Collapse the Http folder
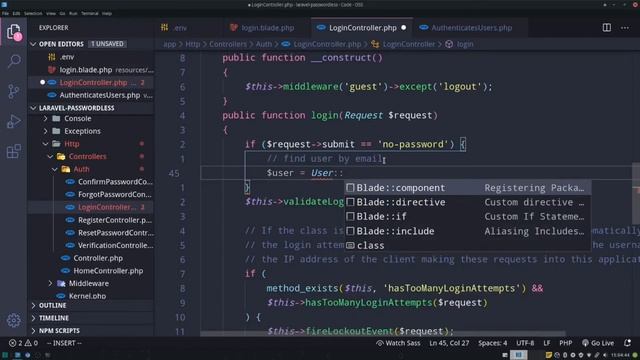640x360 pixels. click(72, 144)
